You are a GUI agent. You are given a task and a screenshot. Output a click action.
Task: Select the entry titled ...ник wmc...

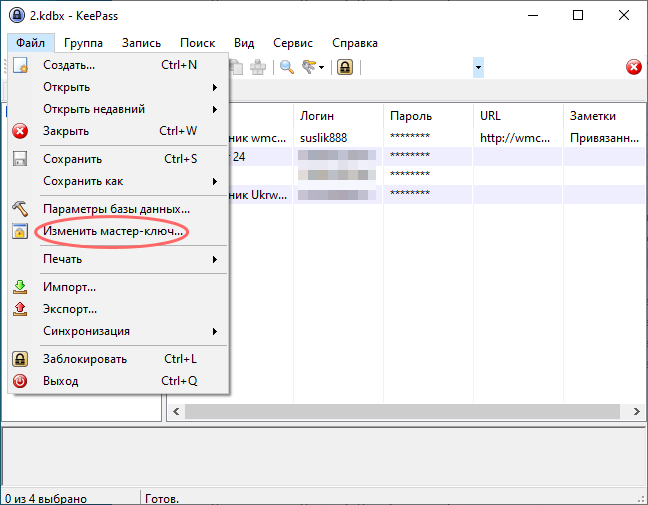coord(437,138)
